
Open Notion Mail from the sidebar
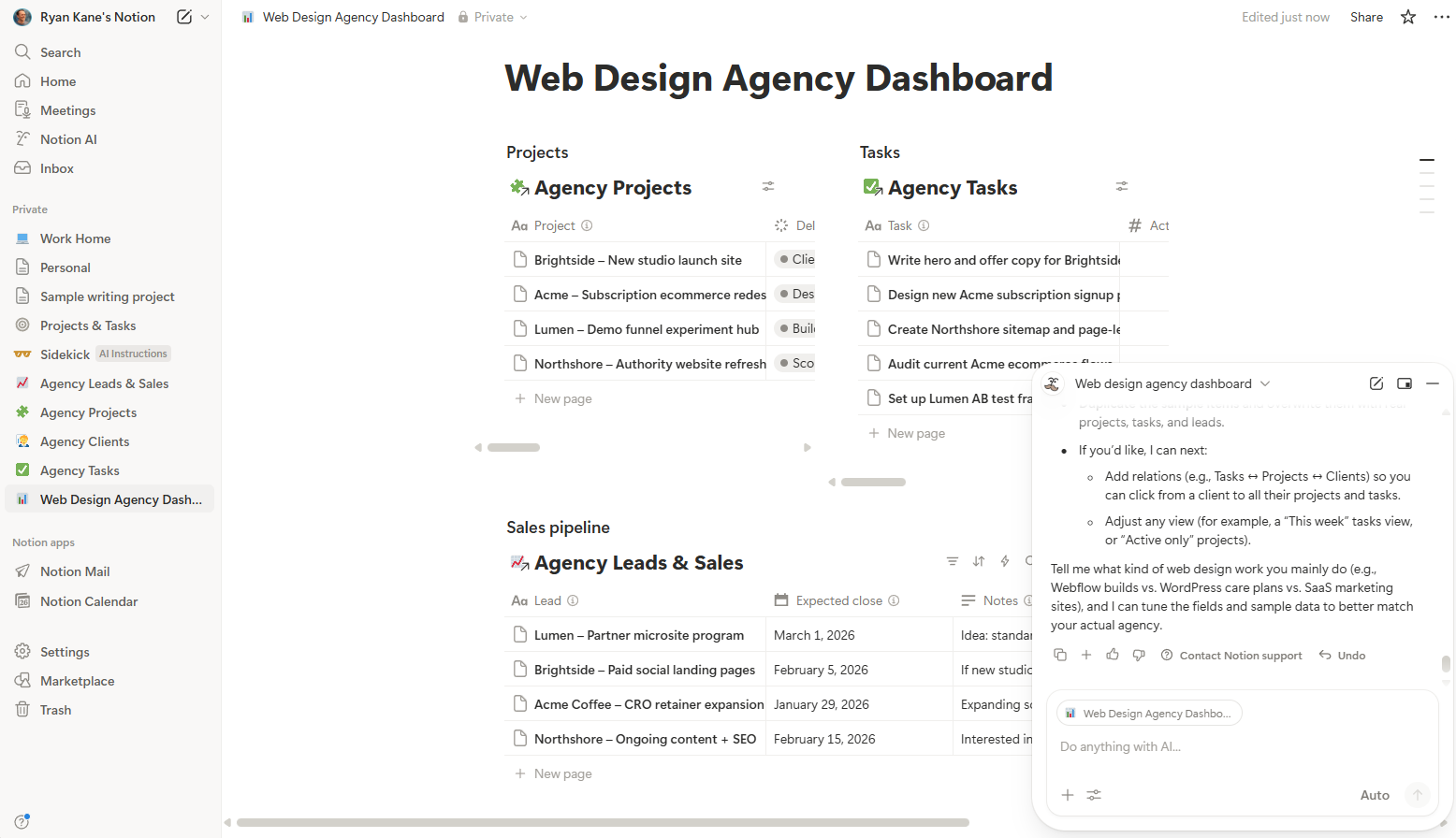73,571
